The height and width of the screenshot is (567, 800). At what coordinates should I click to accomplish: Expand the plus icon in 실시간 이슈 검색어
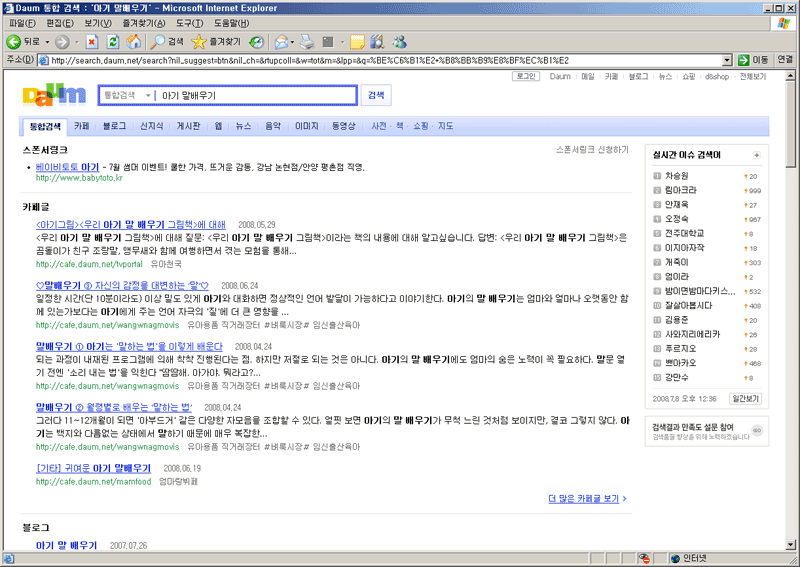tap(757, 155)
